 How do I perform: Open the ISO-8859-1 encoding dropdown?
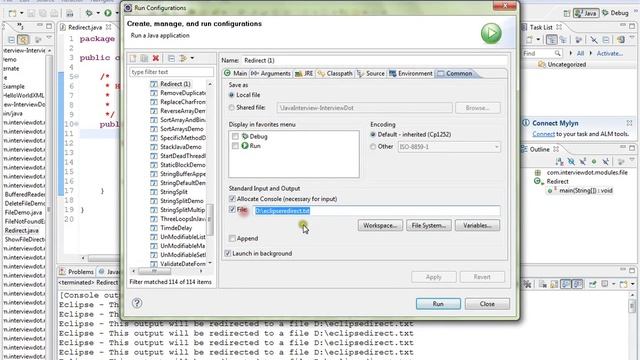click(496, 147)
